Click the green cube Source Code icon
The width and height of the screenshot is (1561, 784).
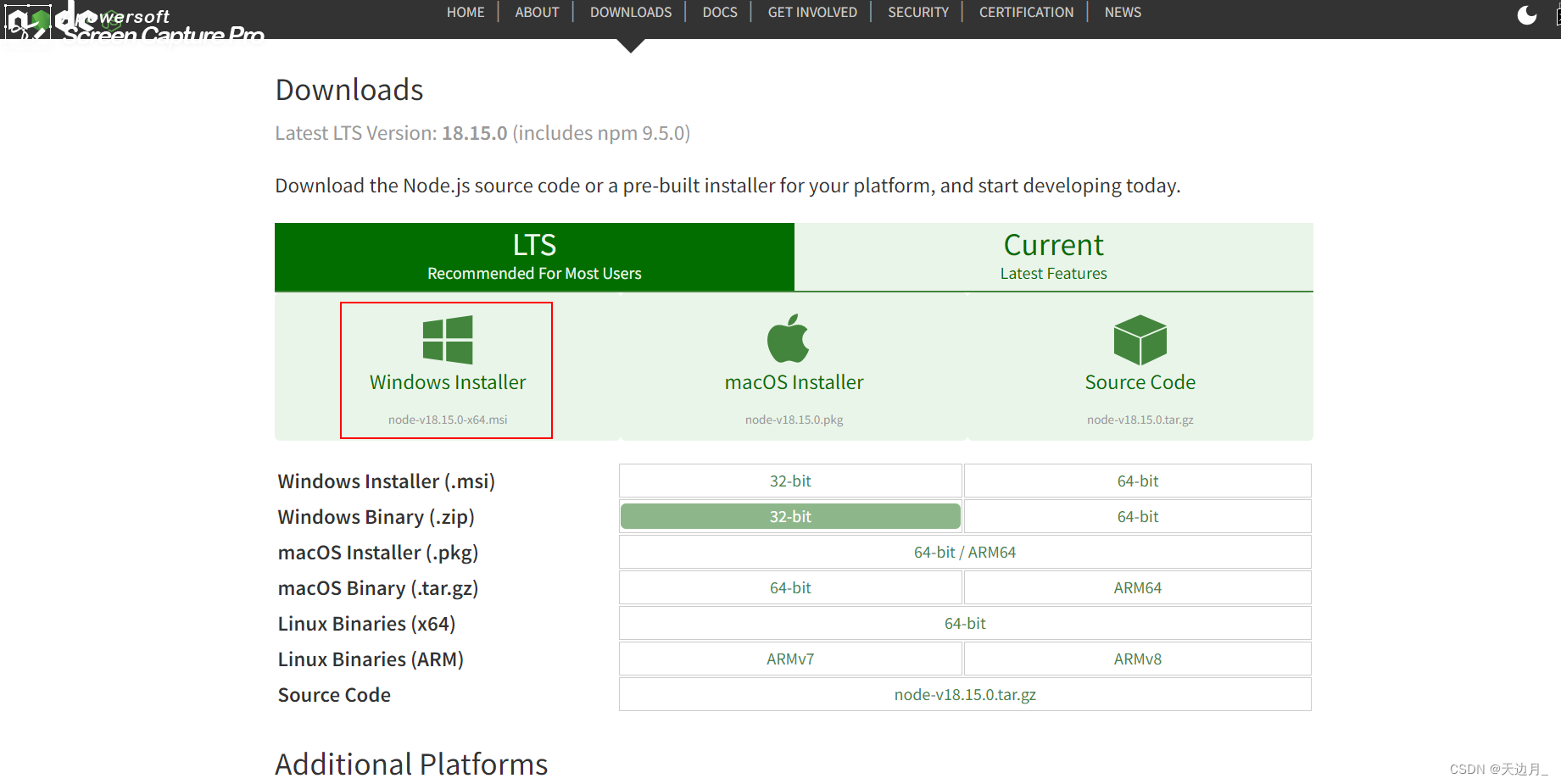[x=1140, y=340]
